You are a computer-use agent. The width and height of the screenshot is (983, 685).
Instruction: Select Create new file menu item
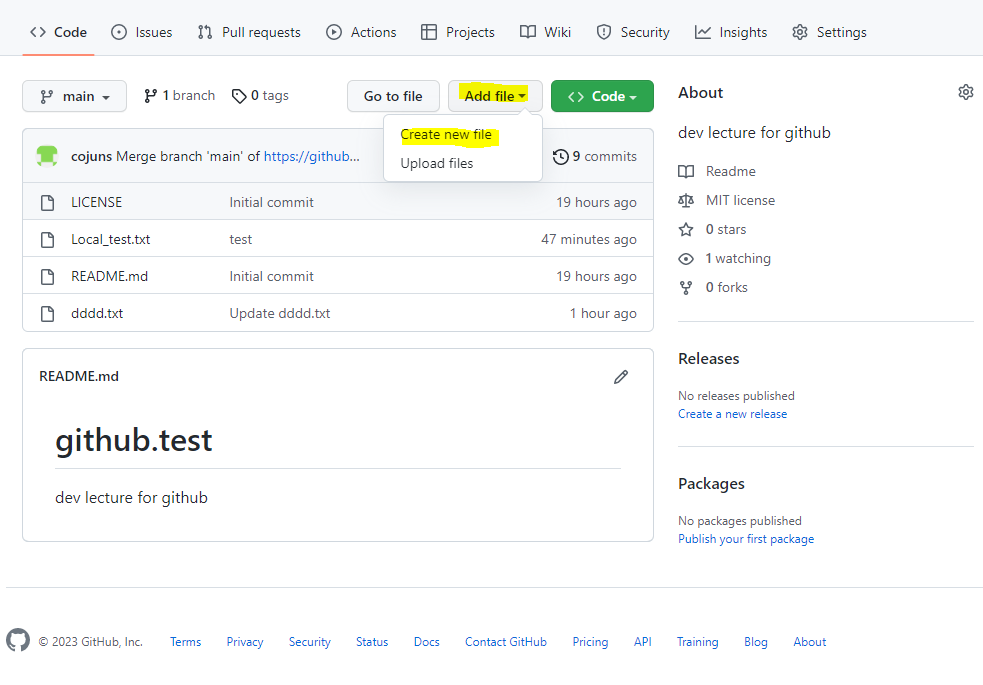(446, 134)
